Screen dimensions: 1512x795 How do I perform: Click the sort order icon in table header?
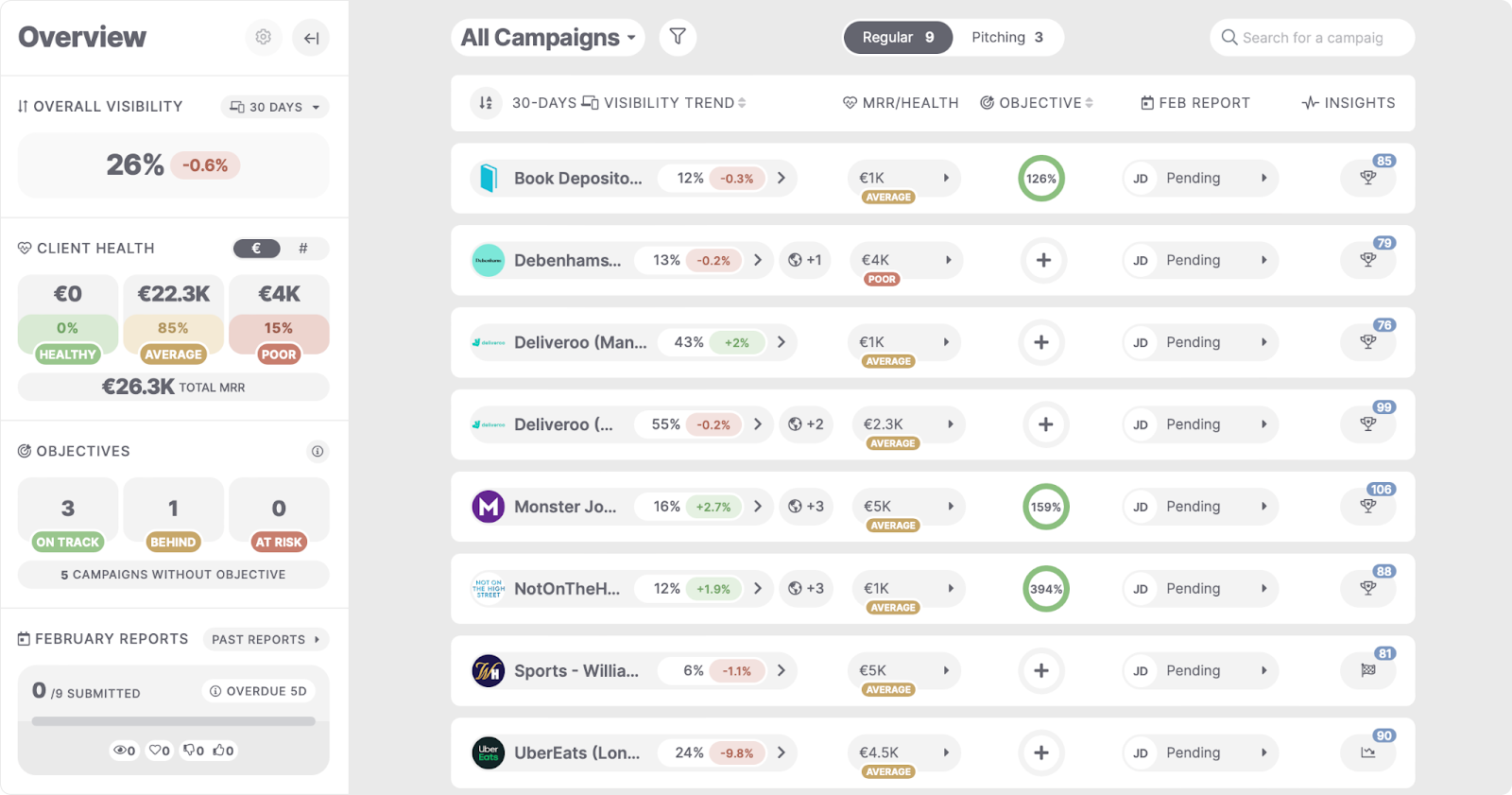tap(486, 103)
